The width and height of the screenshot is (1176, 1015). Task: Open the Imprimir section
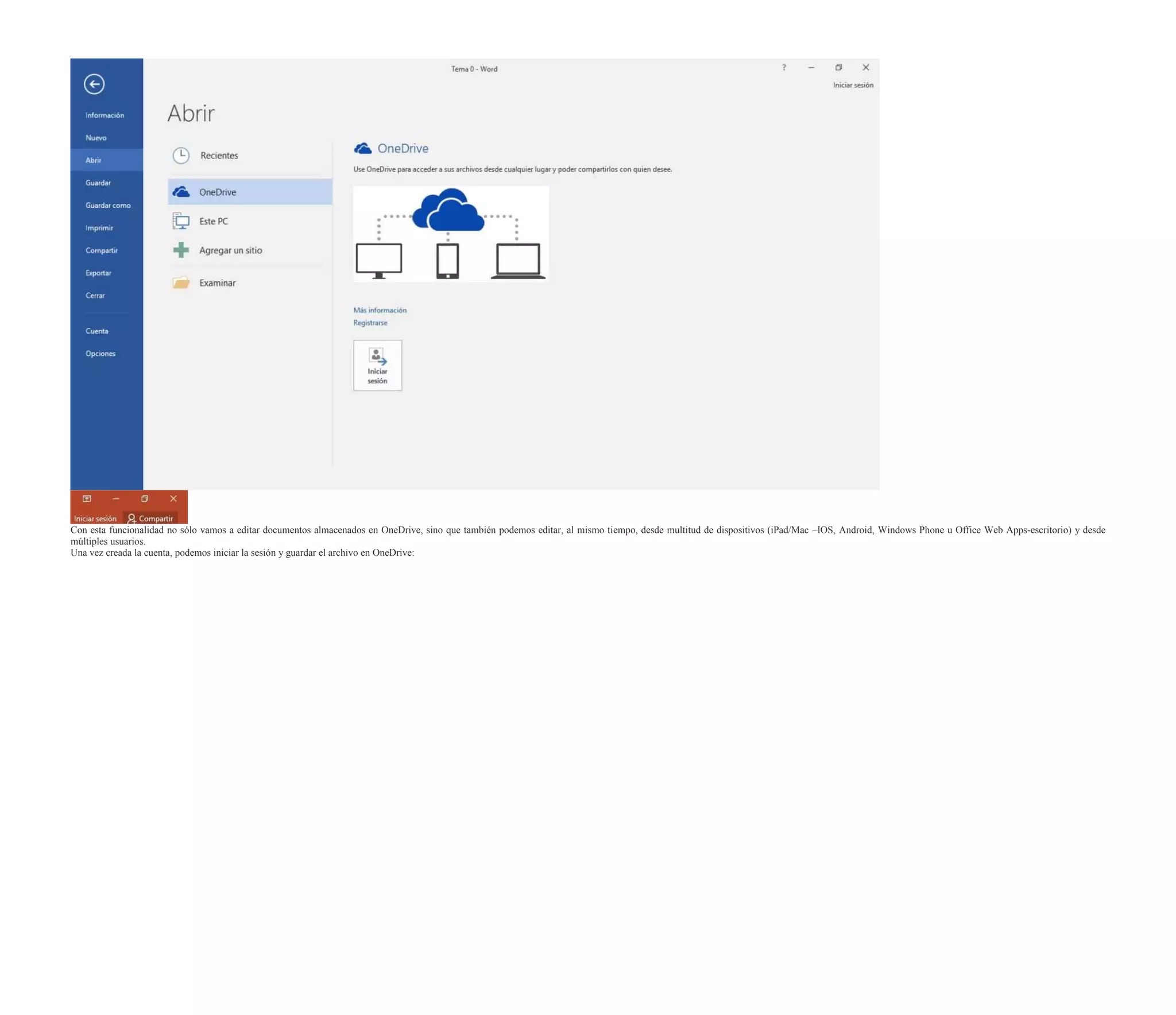coord(99,228)
